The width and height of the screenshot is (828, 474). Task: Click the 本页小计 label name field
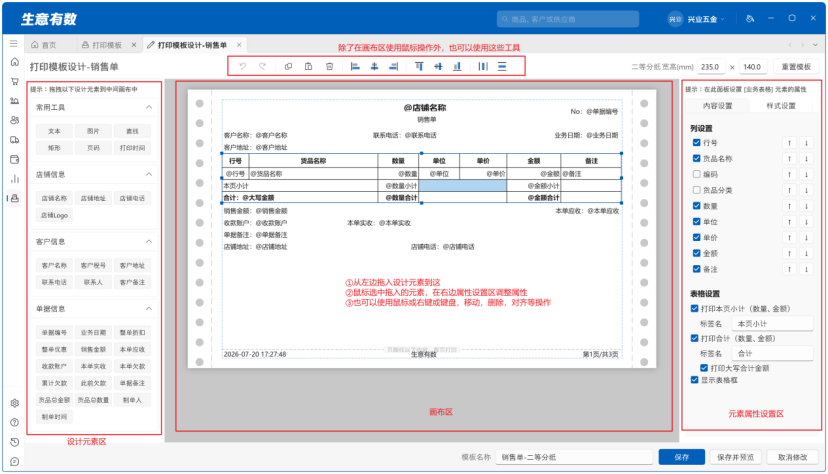[772, 324]
